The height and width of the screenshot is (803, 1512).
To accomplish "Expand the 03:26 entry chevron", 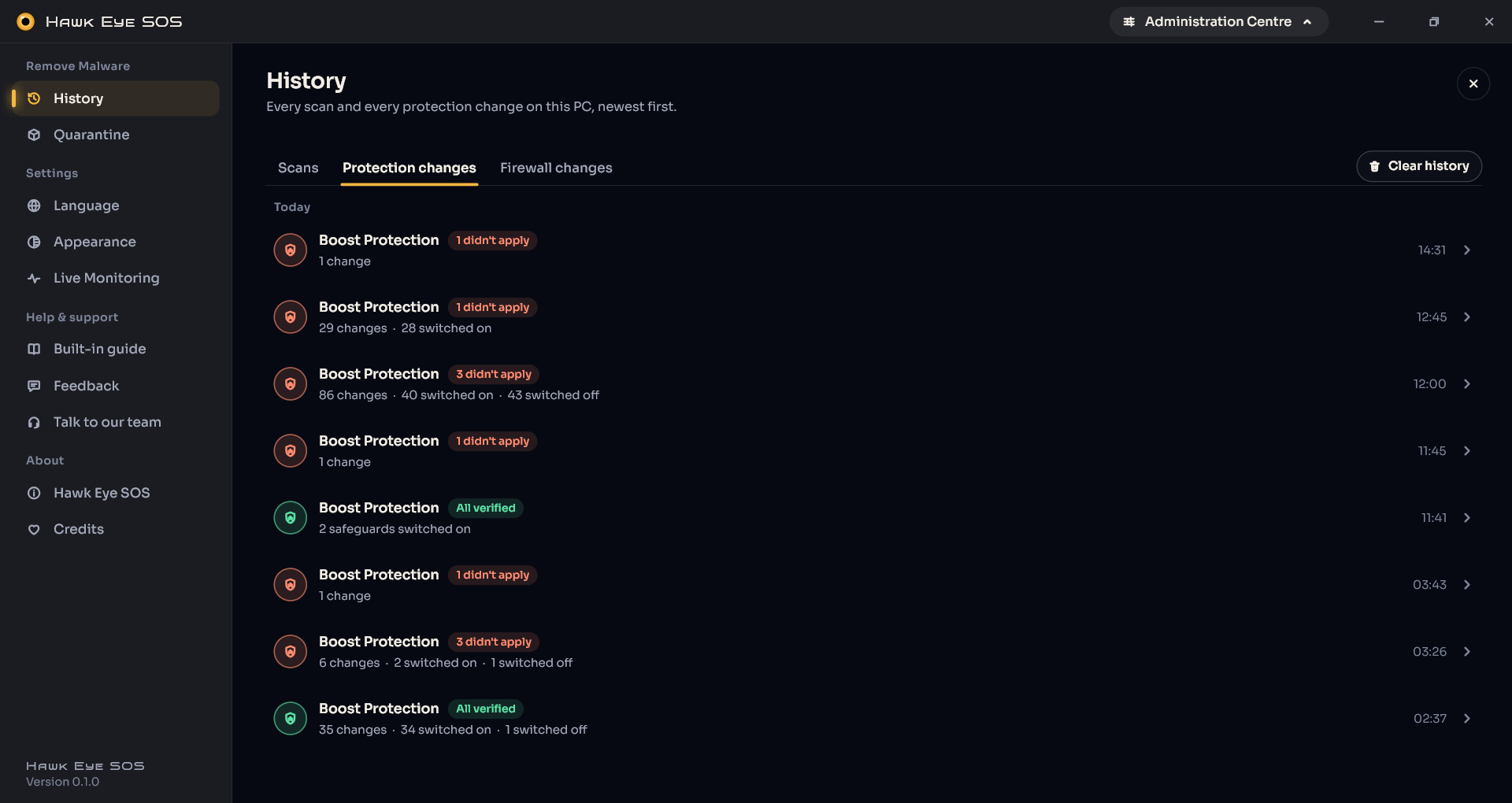I will tap(1466, 652).
